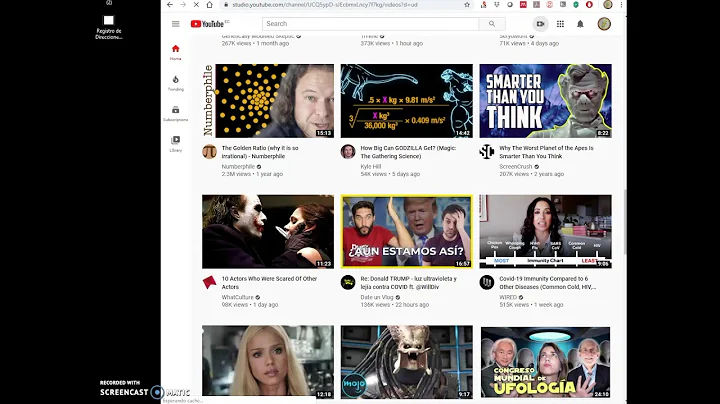Go back in the browser

point(170,5)
